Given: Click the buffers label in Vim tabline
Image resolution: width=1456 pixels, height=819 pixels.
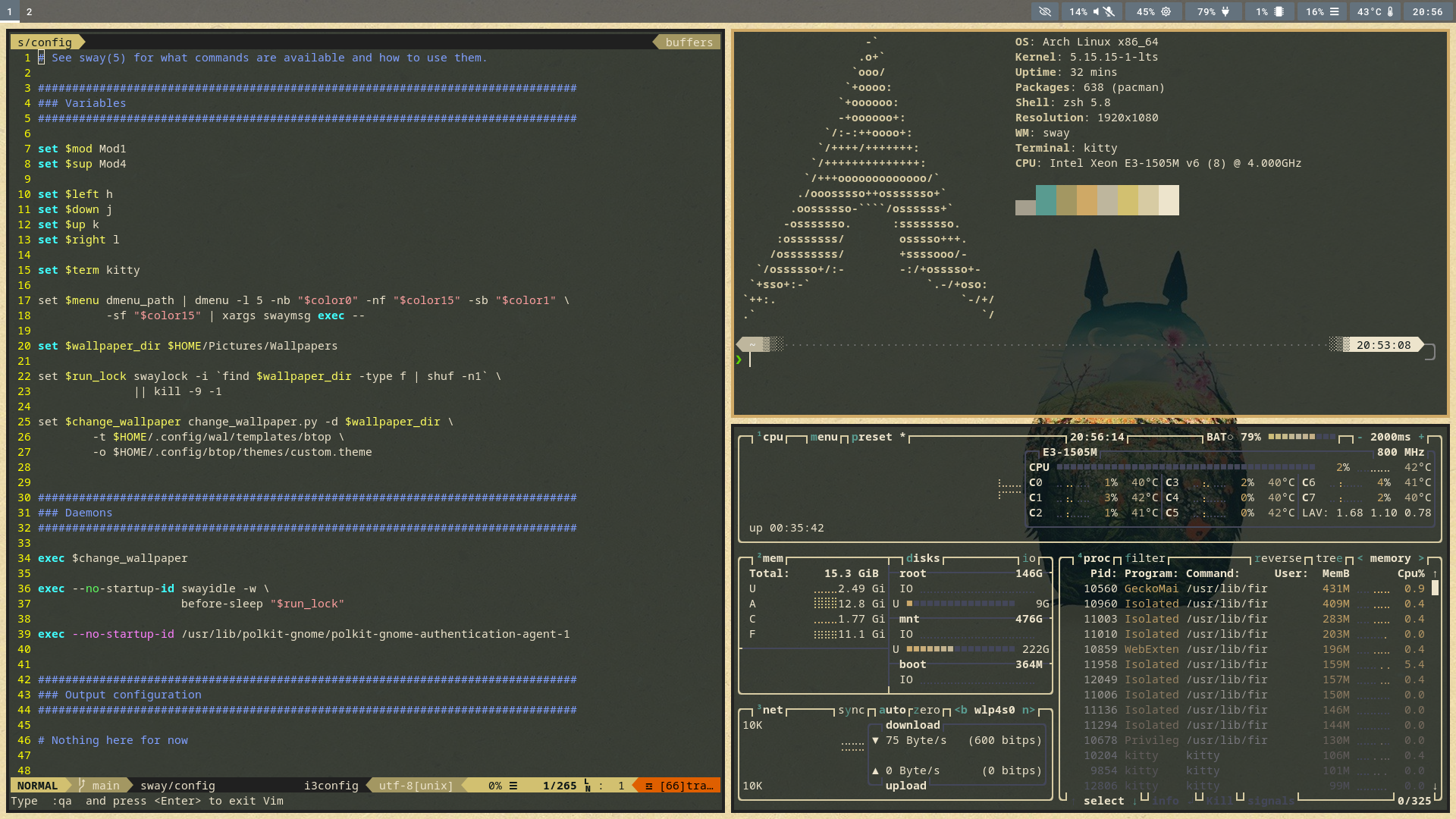Looking at the screenshot, I should click(x=689, y=42).
